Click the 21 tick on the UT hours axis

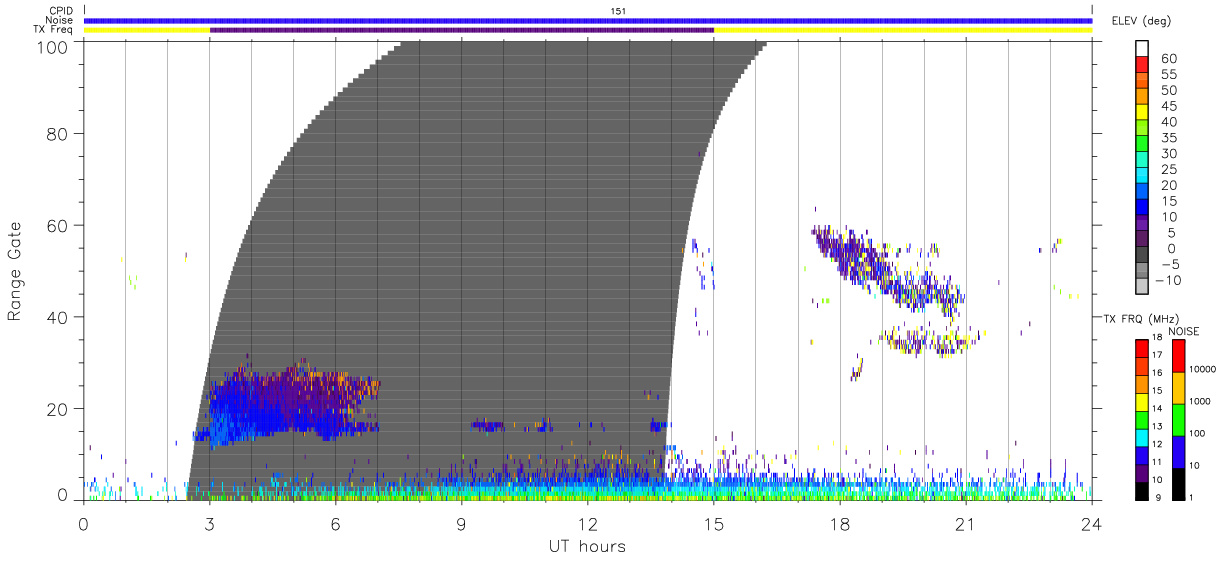[967, 523]
